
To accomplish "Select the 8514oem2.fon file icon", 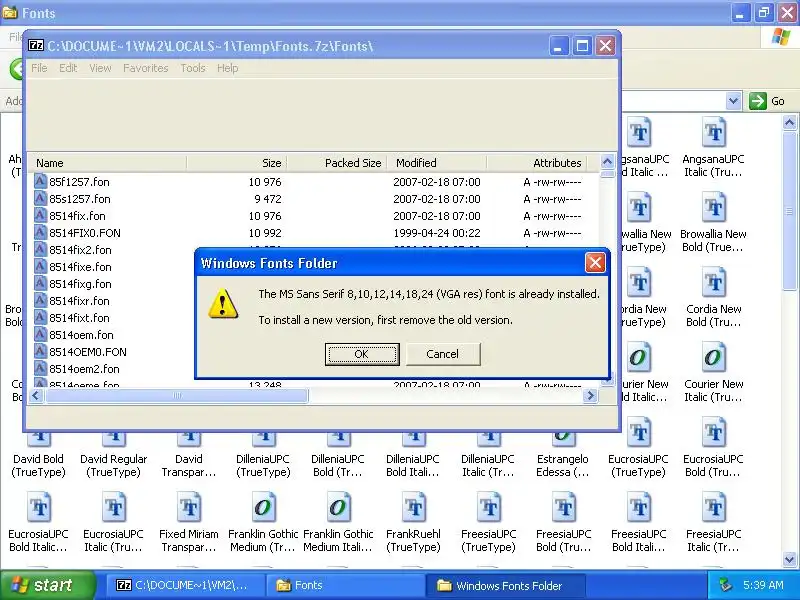I will [41, 368].
